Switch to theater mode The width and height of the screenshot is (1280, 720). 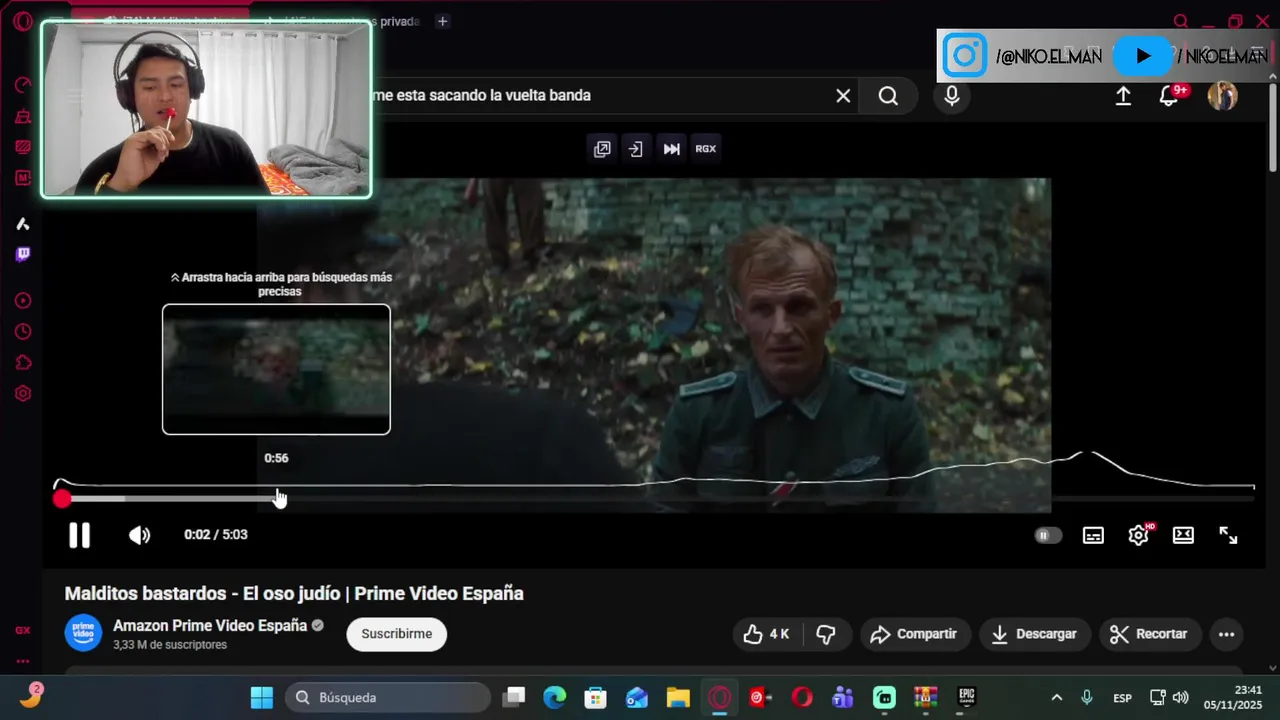[1183, 535]
